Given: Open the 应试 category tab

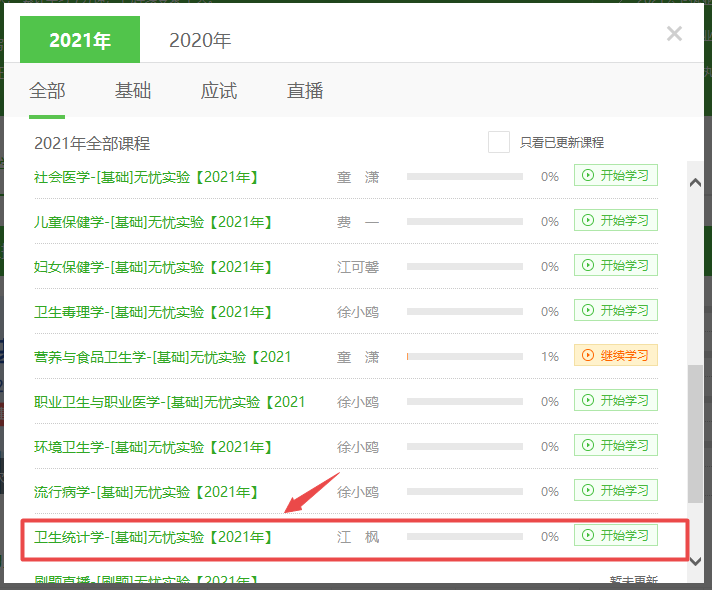Looking at the screenshot, I should (x=219, y=91).
